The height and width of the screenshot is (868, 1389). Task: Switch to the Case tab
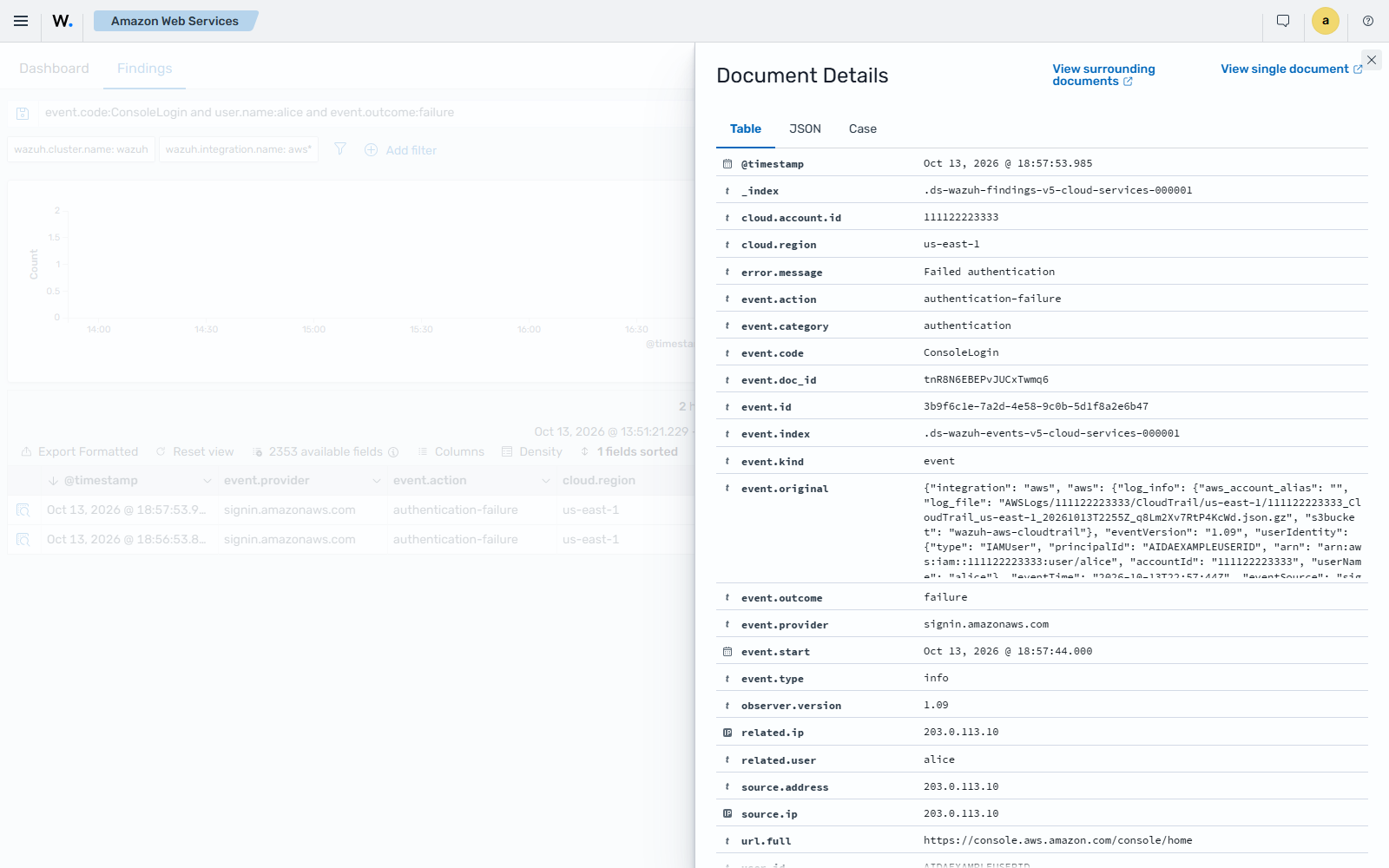pos(863,128)
